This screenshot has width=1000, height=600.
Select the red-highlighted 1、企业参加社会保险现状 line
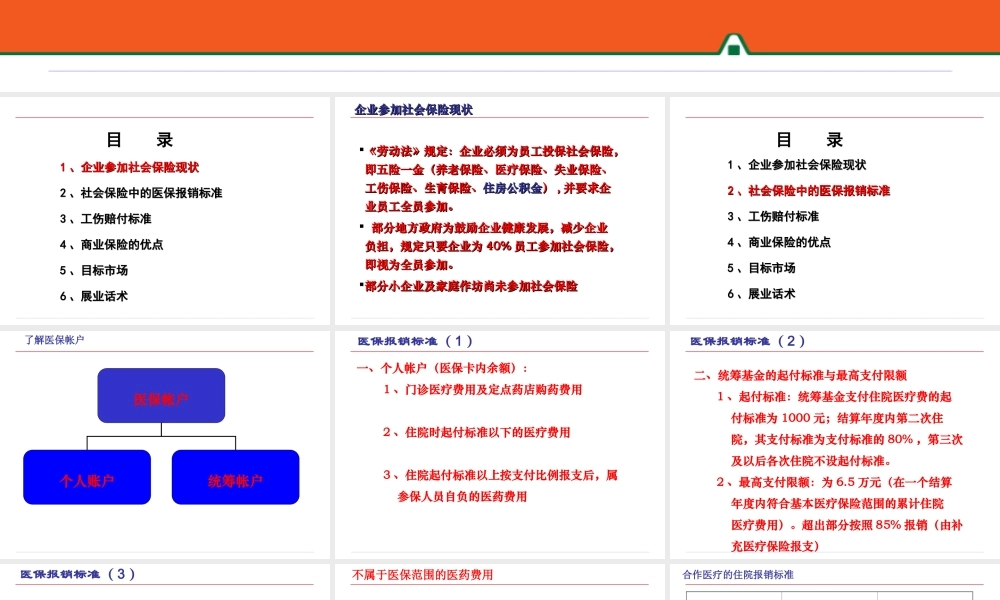(x=129, y=168)
